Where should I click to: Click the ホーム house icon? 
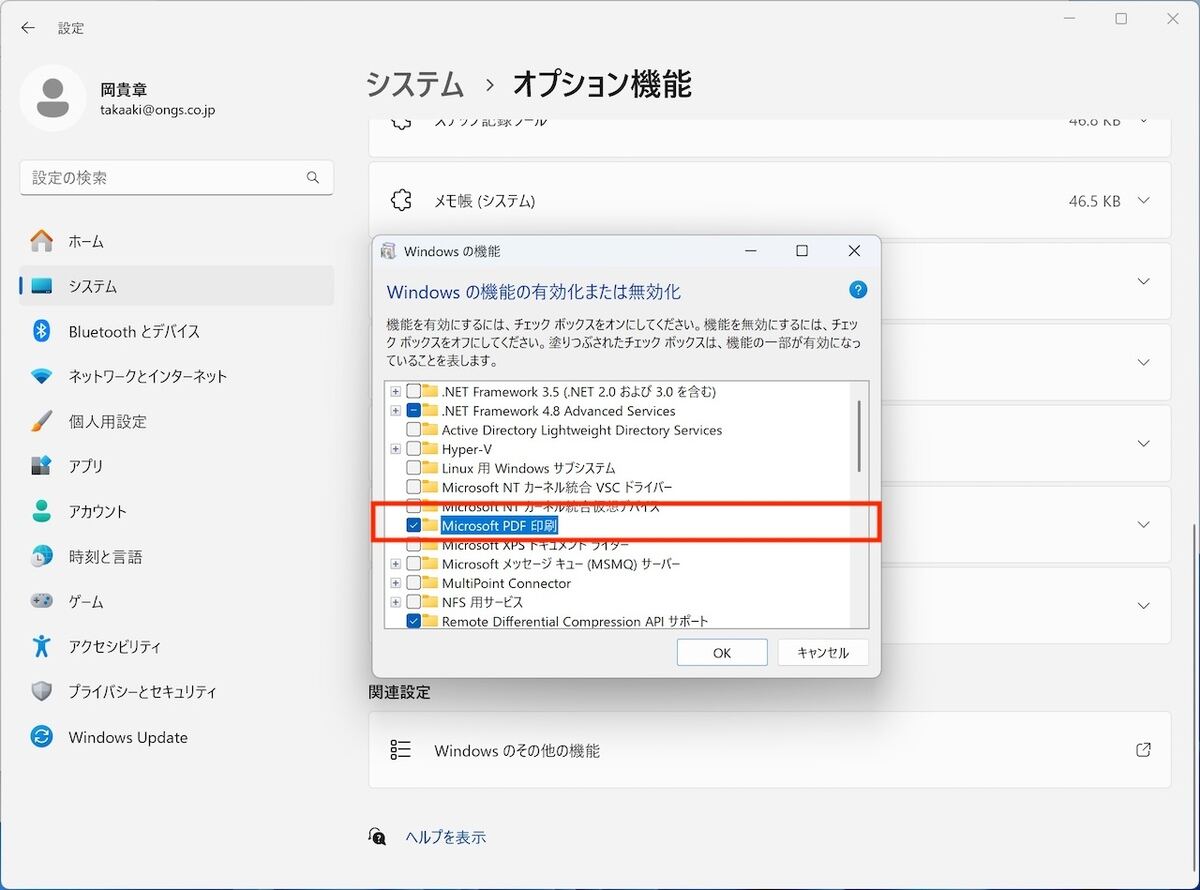coord(41,241)
